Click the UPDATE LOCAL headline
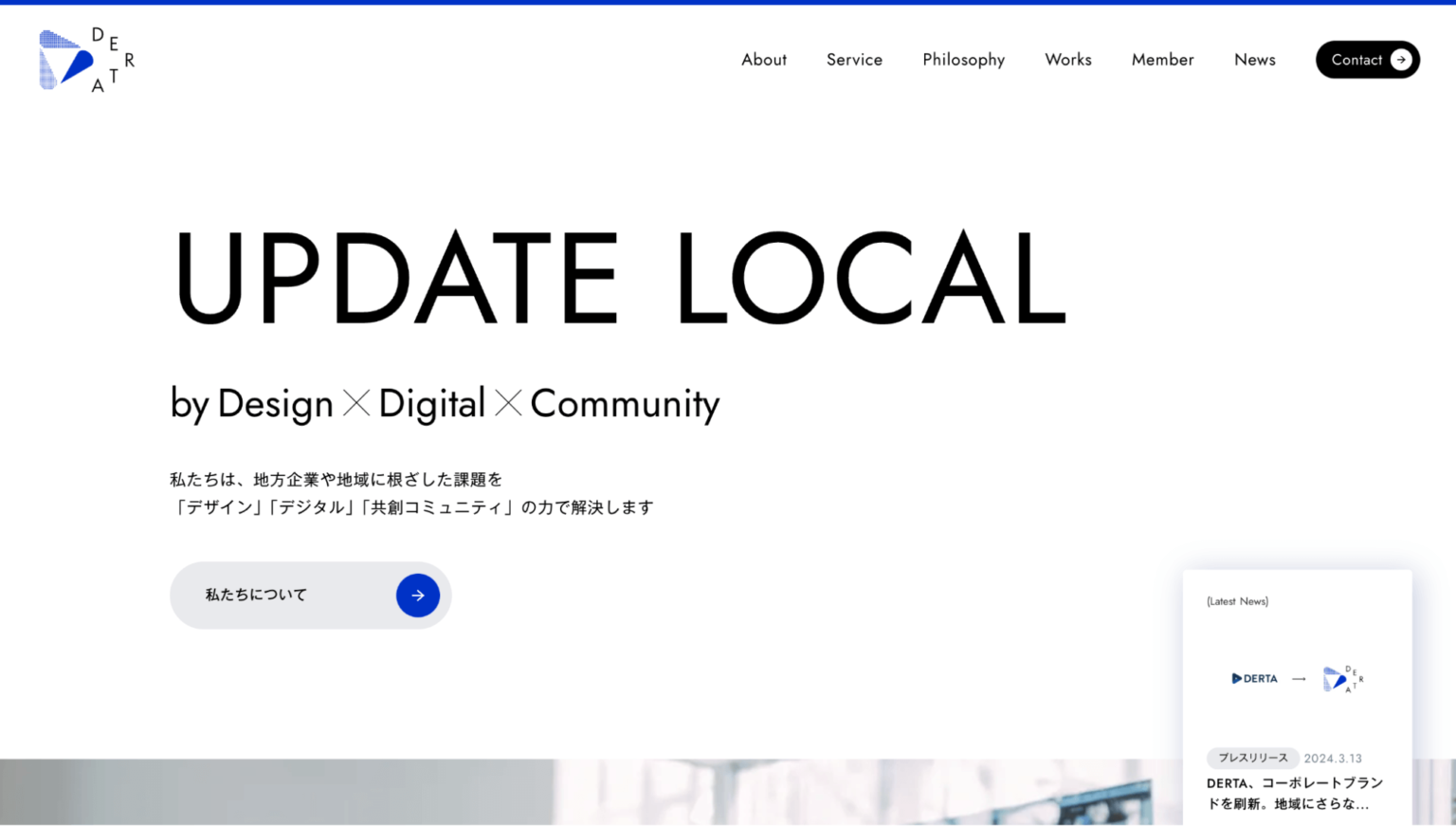Viewport: 1456px width, 826px height. point(619,279)
